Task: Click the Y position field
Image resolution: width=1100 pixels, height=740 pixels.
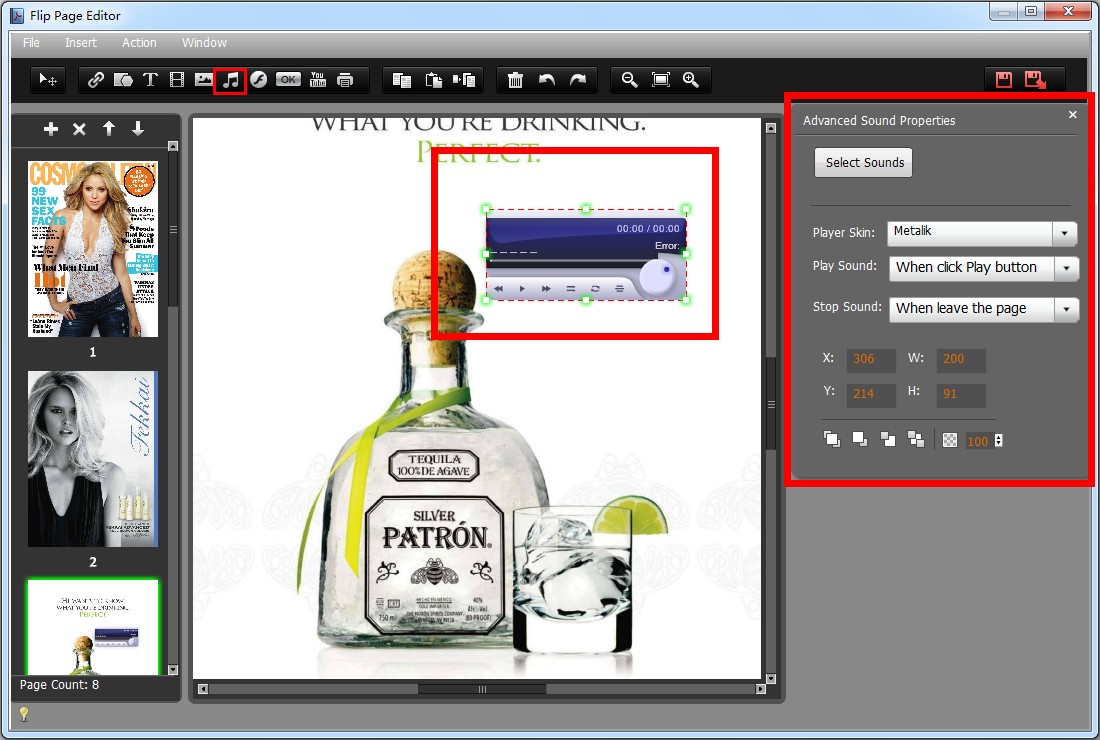Action: 871,395
